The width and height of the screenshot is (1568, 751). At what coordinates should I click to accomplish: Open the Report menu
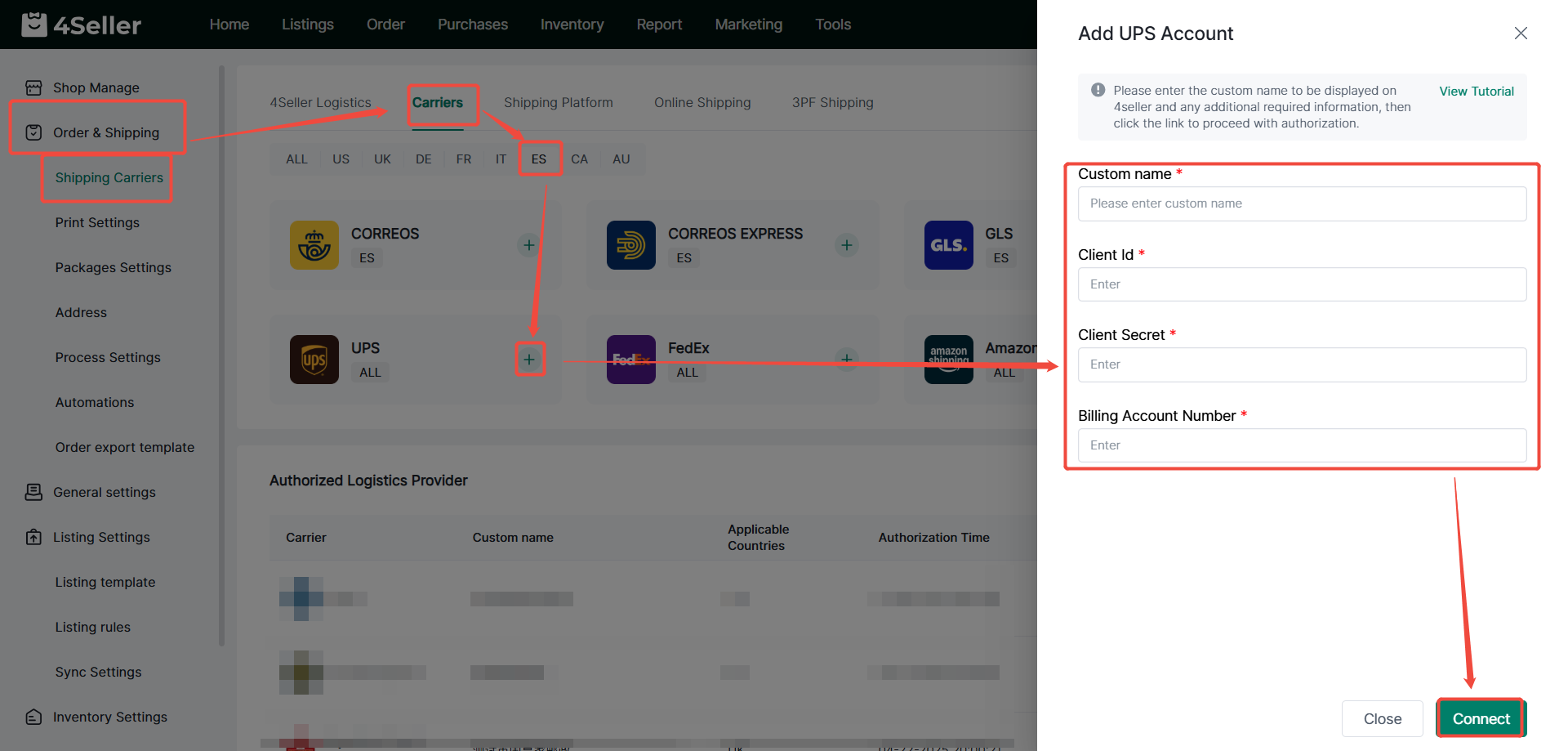pos(659,25)
